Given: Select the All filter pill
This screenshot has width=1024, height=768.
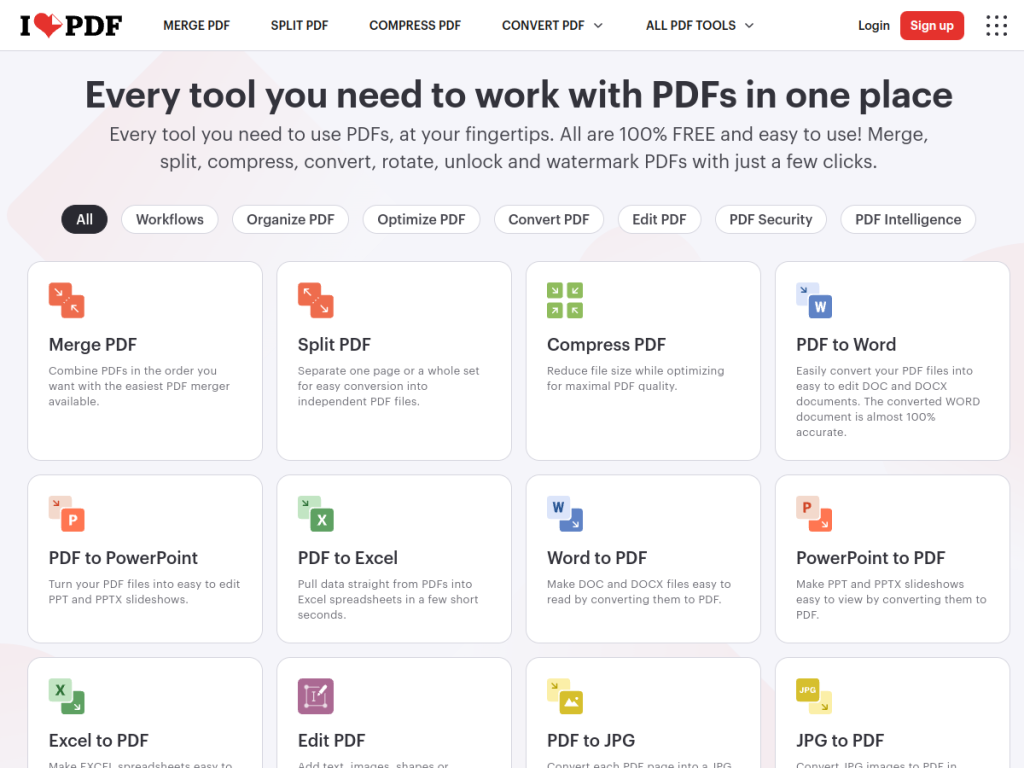Looking at the screenshot, I should coord(84,219).
